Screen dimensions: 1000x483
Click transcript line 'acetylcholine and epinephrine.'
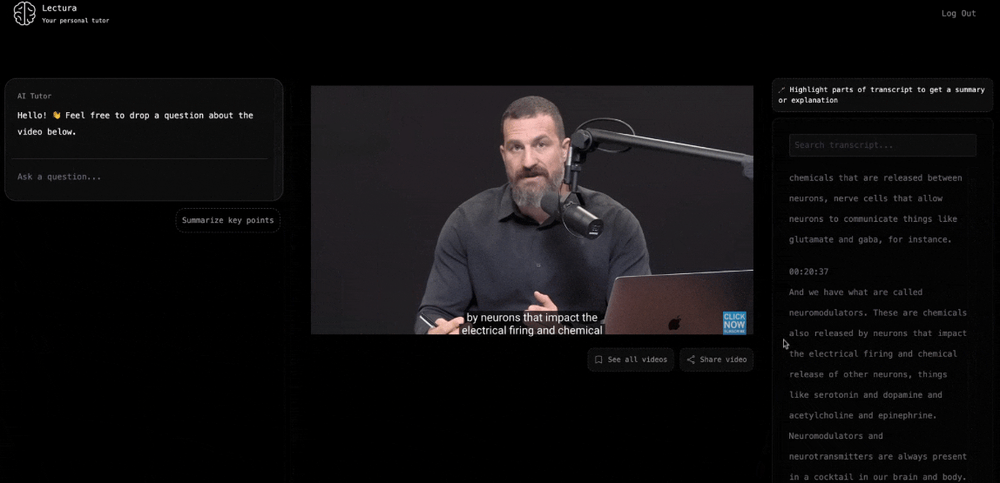click(x=863, y=415)
